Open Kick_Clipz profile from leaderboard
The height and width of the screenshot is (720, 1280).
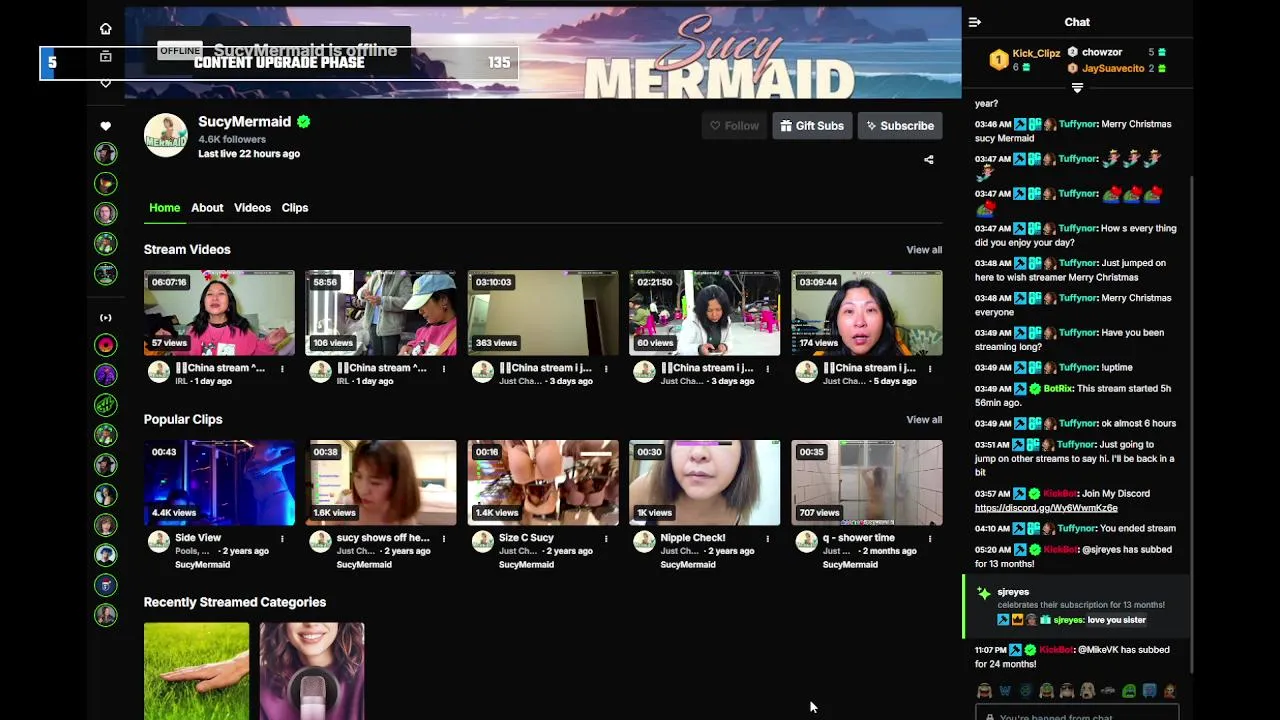tap(1036, 54)
